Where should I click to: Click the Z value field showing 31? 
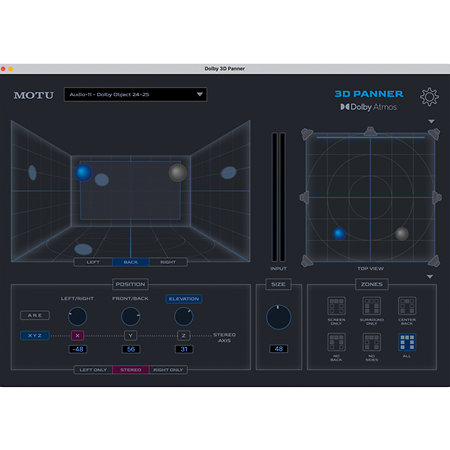(x=184, y=349)
